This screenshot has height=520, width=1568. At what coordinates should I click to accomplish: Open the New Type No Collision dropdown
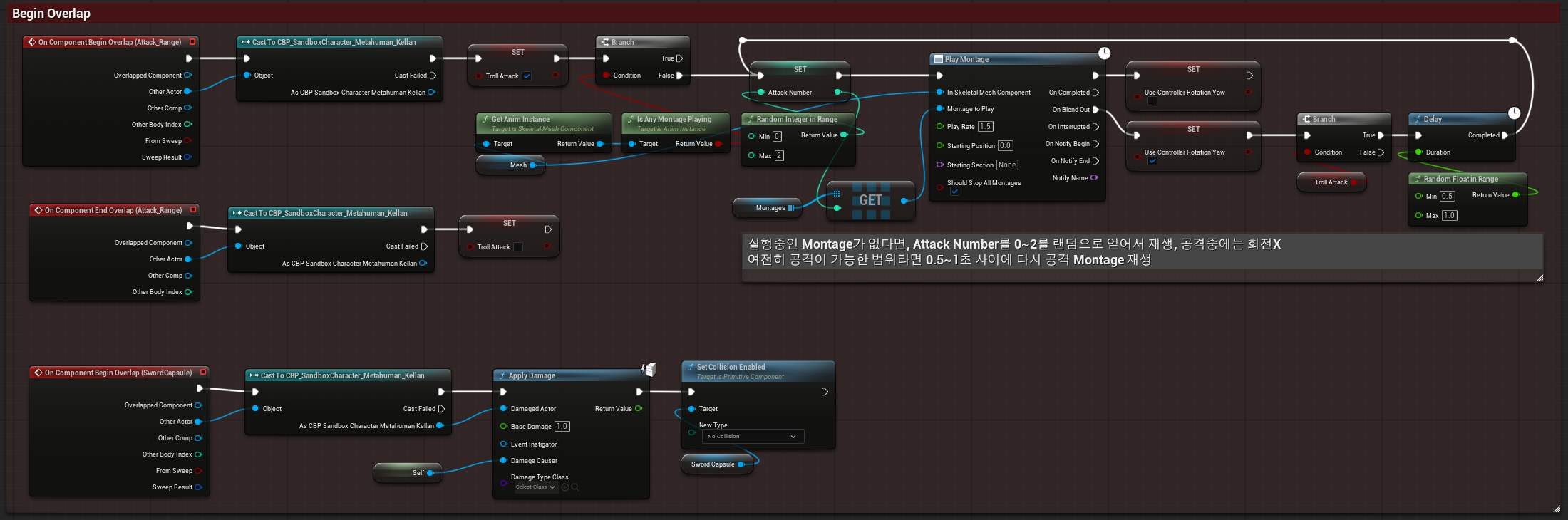pyautogui.click(x=752, y=436)
